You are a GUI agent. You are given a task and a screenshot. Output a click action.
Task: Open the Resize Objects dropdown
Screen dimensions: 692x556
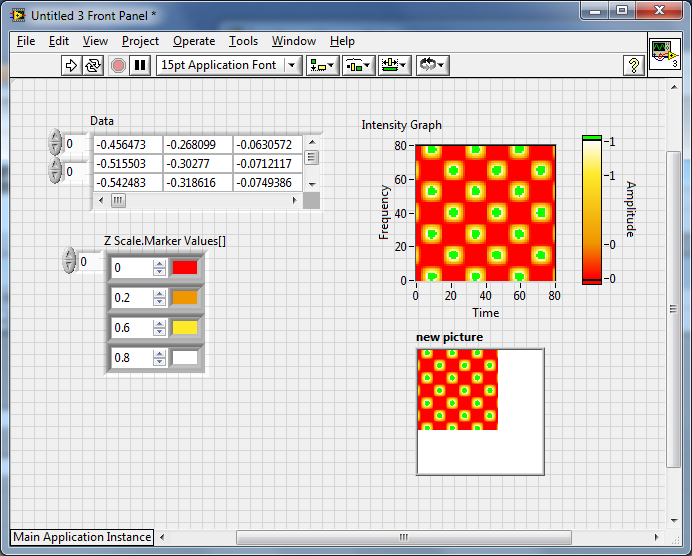(x=395, y=65)
